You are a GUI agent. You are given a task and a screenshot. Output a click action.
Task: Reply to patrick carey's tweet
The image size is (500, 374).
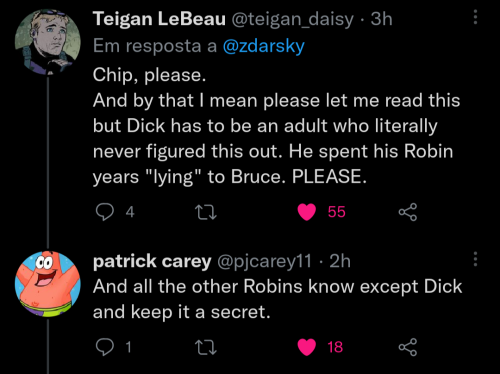click(x=105, y=347)
